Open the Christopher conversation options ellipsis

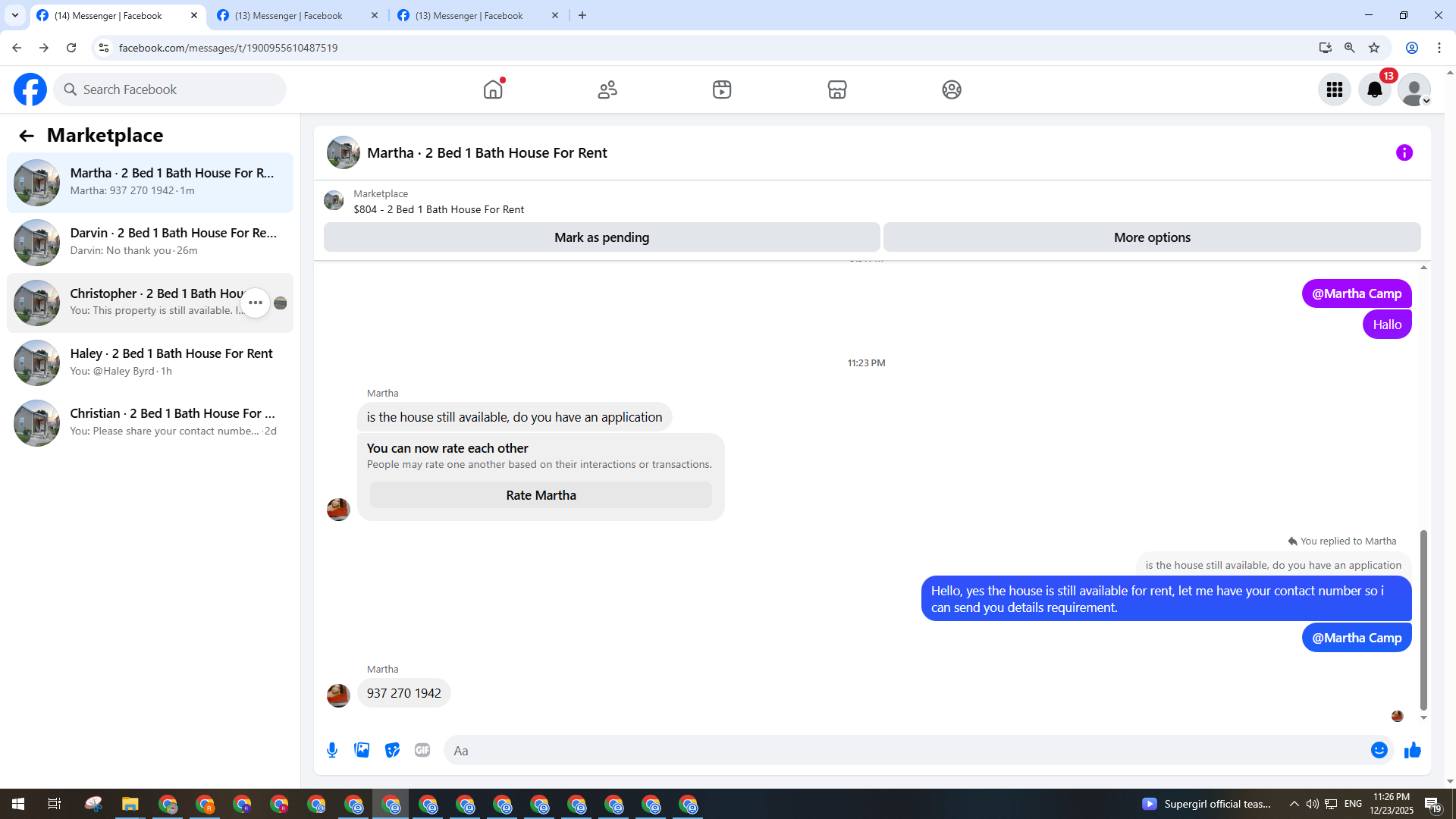(255, 303)
